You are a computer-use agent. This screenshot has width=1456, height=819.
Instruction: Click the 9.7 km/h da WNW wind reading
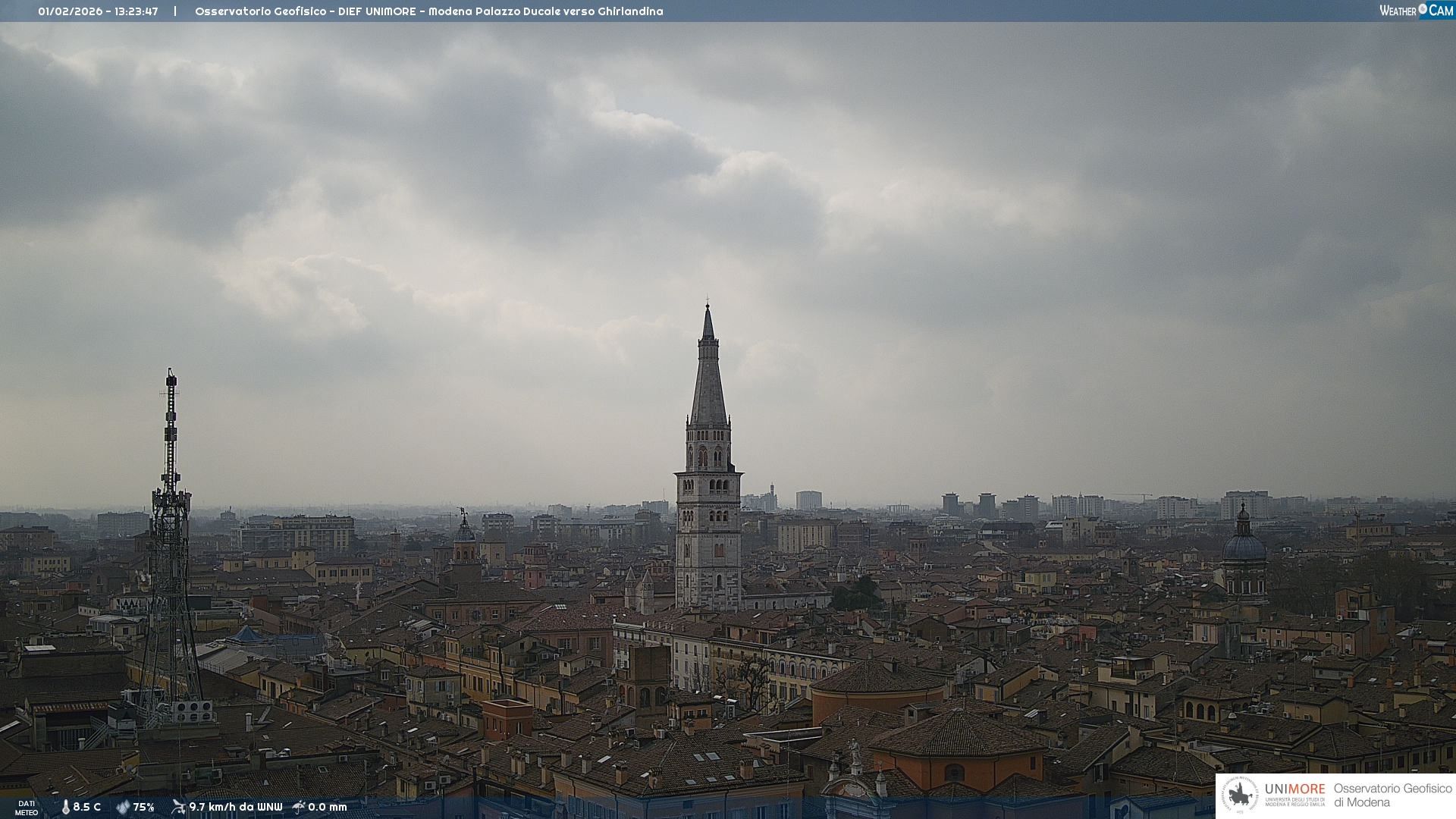[235, 807]
